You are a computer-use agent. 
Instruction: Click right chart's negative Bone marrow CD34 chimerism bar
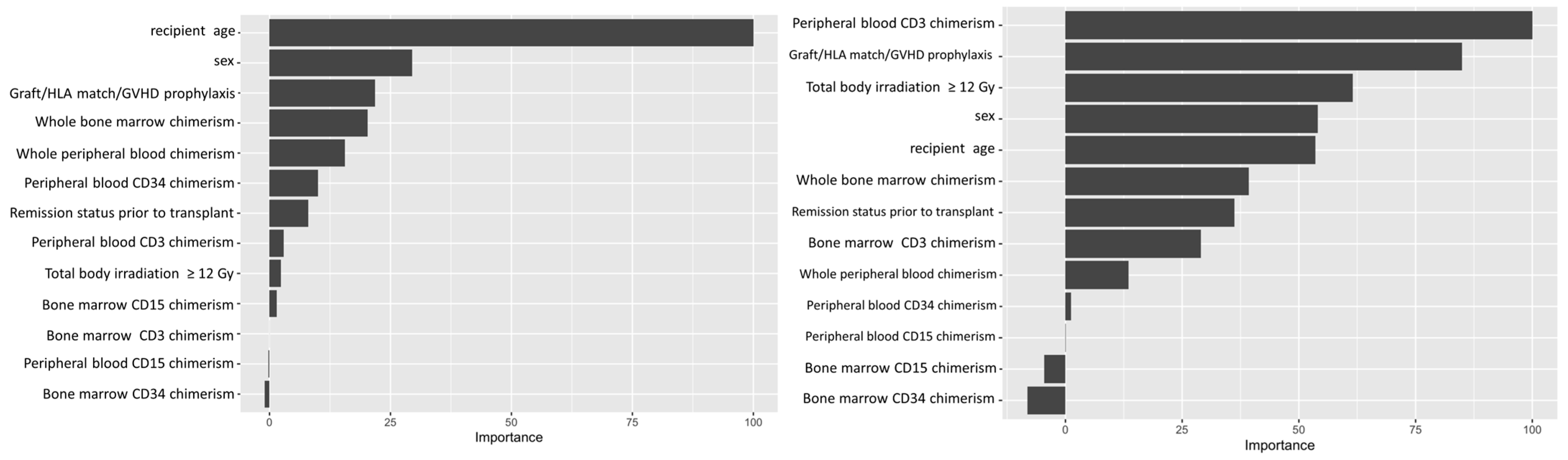pyautogui.click(x=1046, y=400)
